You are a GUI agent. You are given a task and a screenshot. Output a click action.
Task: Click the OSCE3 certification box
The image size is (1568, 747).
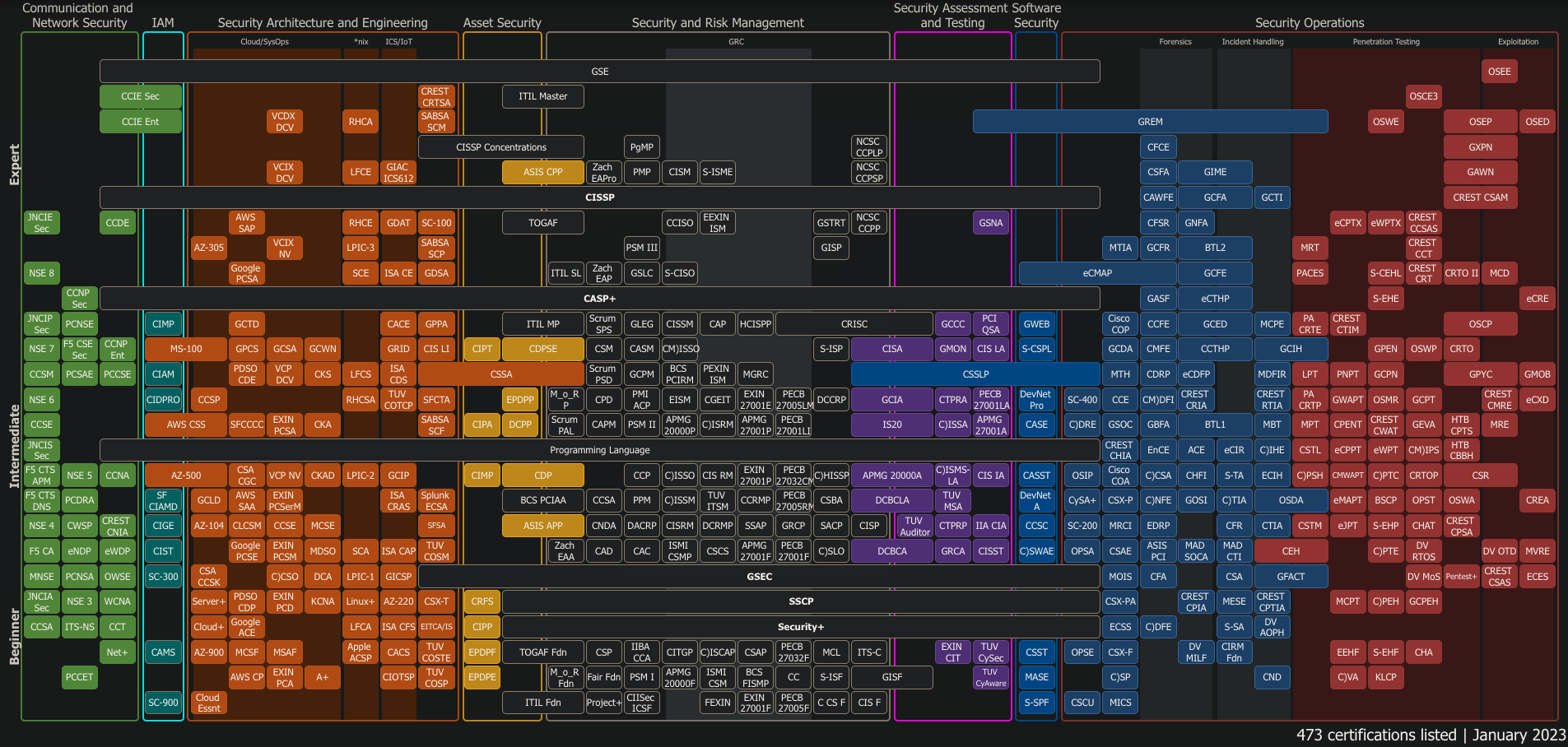(x=1424, y=96)
